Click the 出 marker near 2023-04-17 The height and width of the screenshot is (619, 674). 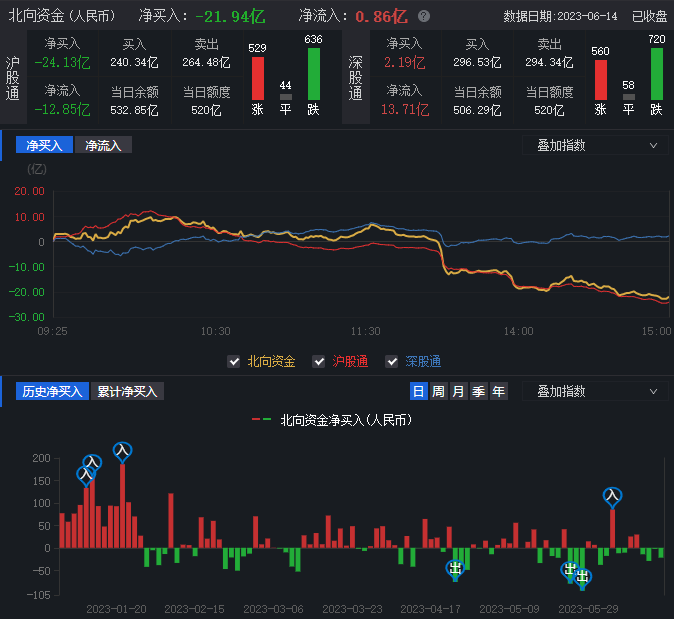point(455,569)
